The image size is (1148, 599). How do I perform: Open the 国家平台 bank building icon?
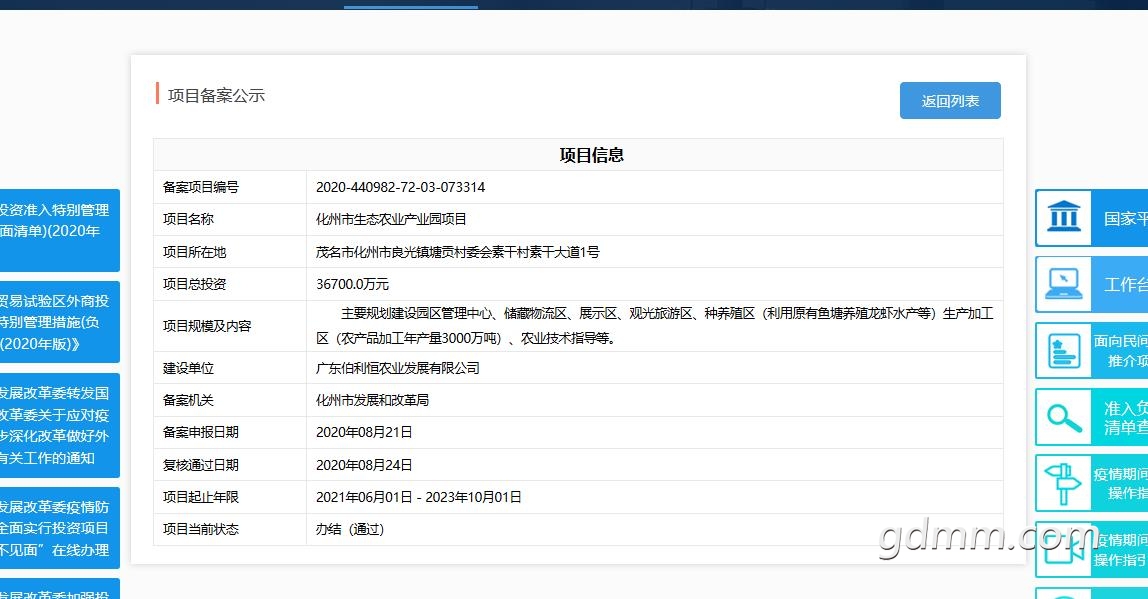[1064, 218]
